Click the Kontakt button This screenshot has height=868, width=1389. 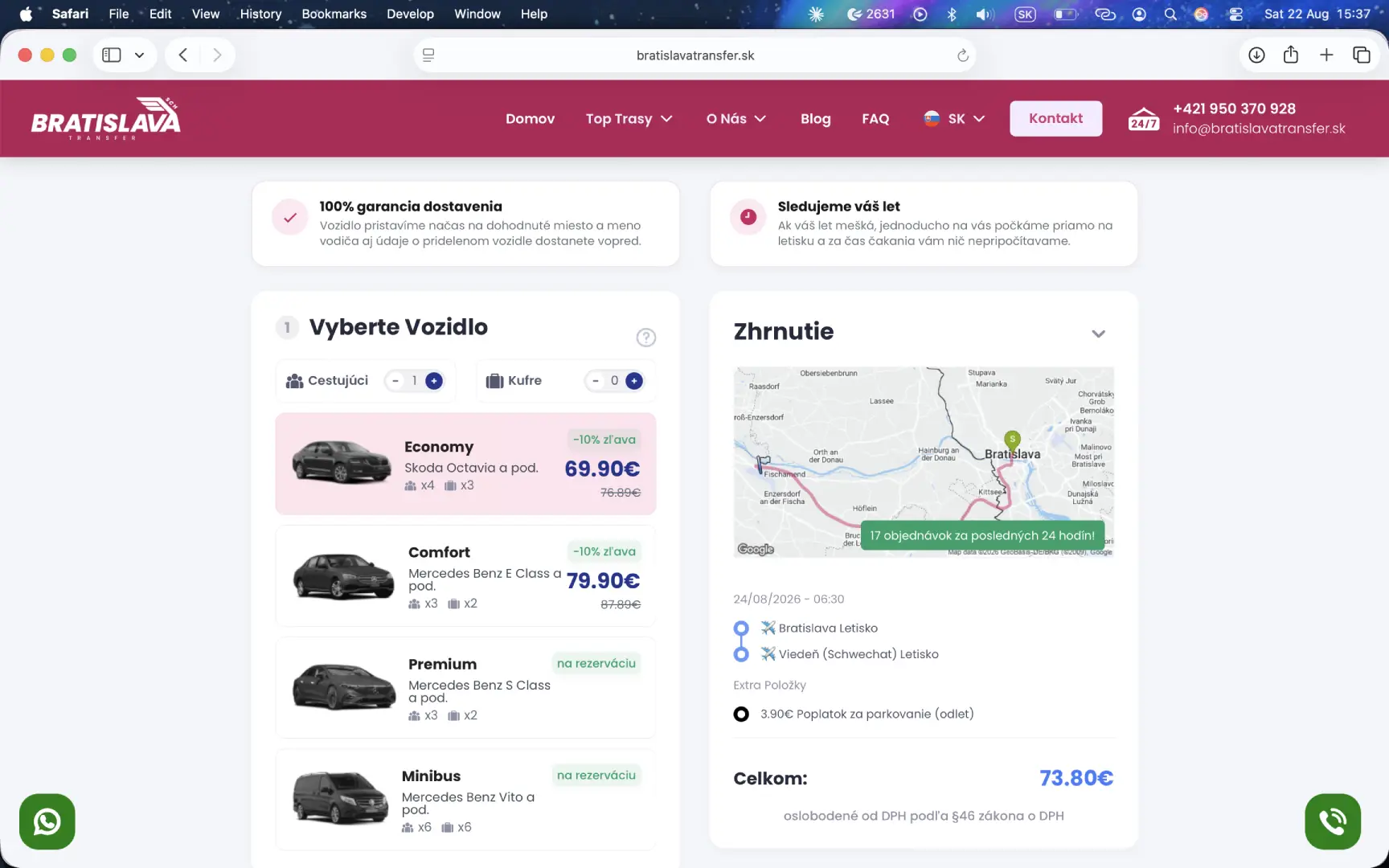pos(1055,118)
